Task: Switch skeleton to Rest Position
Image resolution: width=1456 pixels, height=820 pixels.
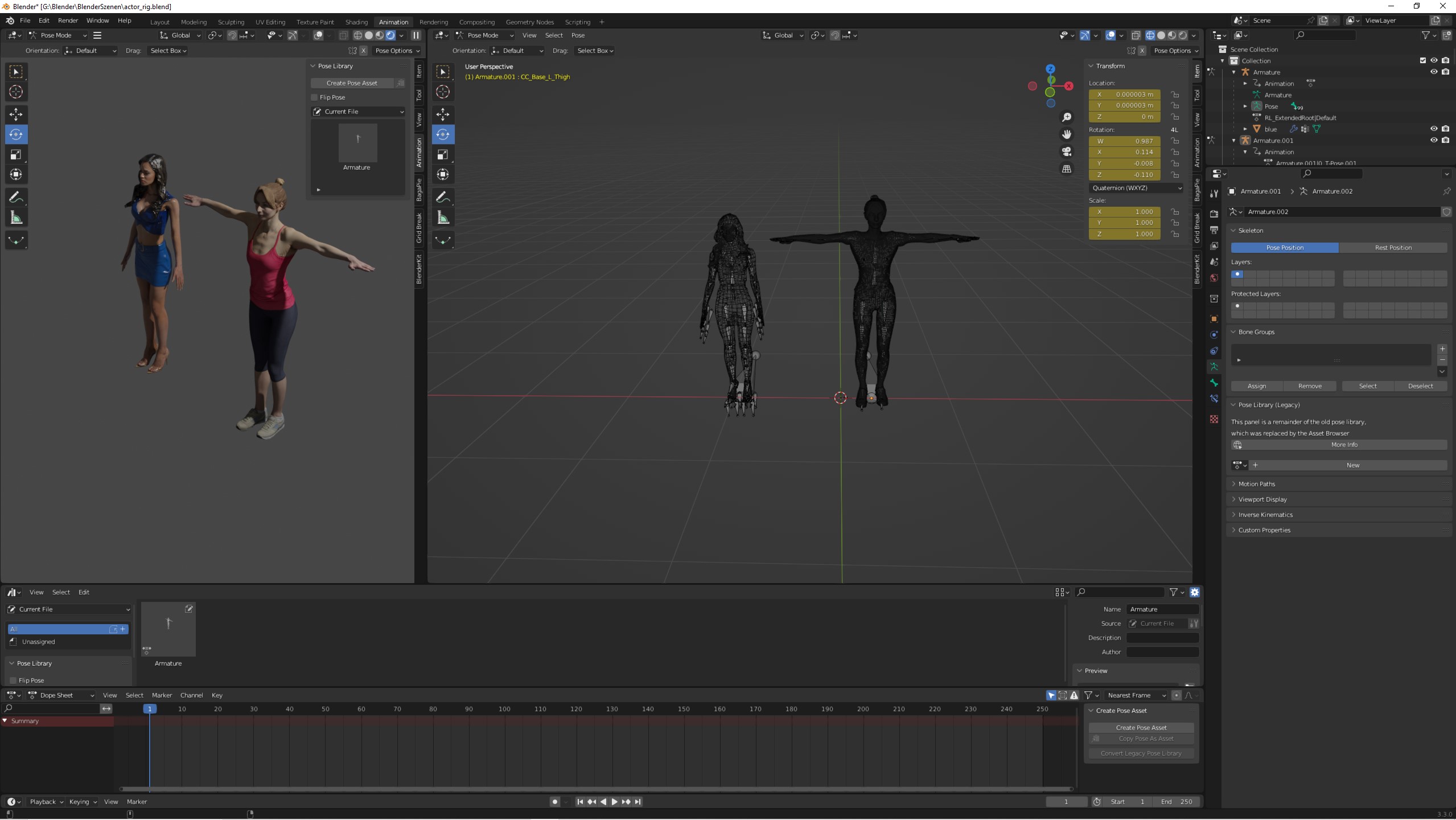Action: tap(1393, 248)
